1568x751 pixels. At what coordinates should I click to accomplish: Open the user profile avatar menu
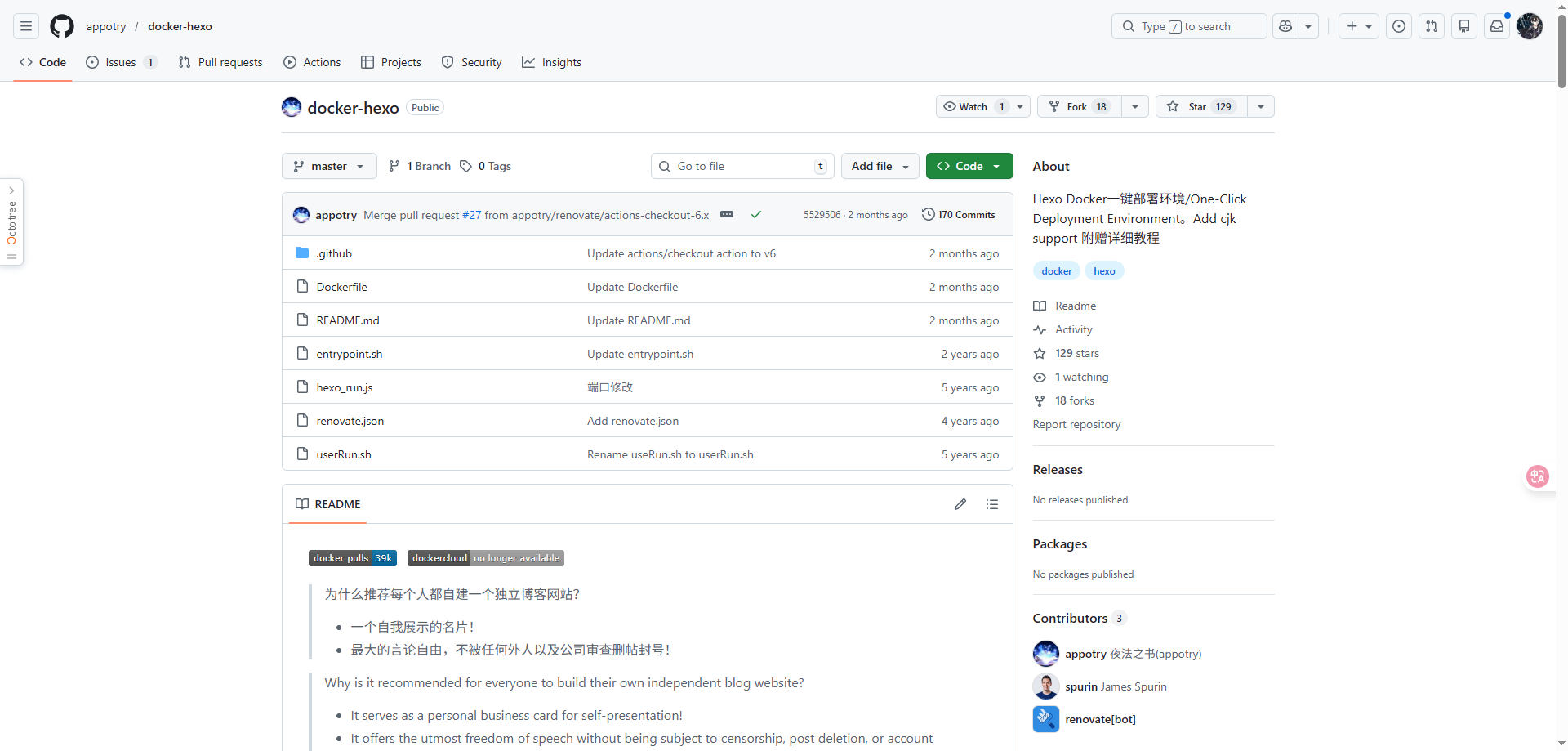click(x=1530, y=26)
